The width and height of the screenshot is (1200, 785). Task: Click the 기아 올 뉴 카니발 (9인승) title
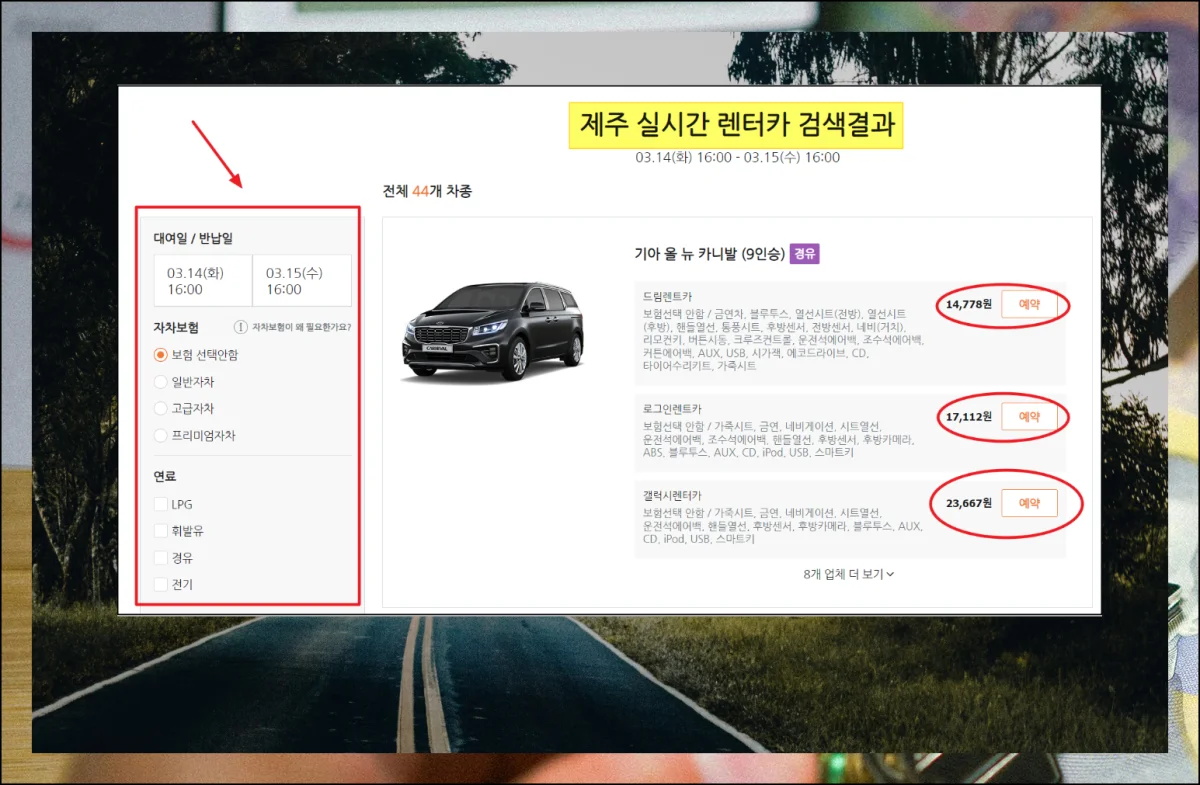point(708,254)
